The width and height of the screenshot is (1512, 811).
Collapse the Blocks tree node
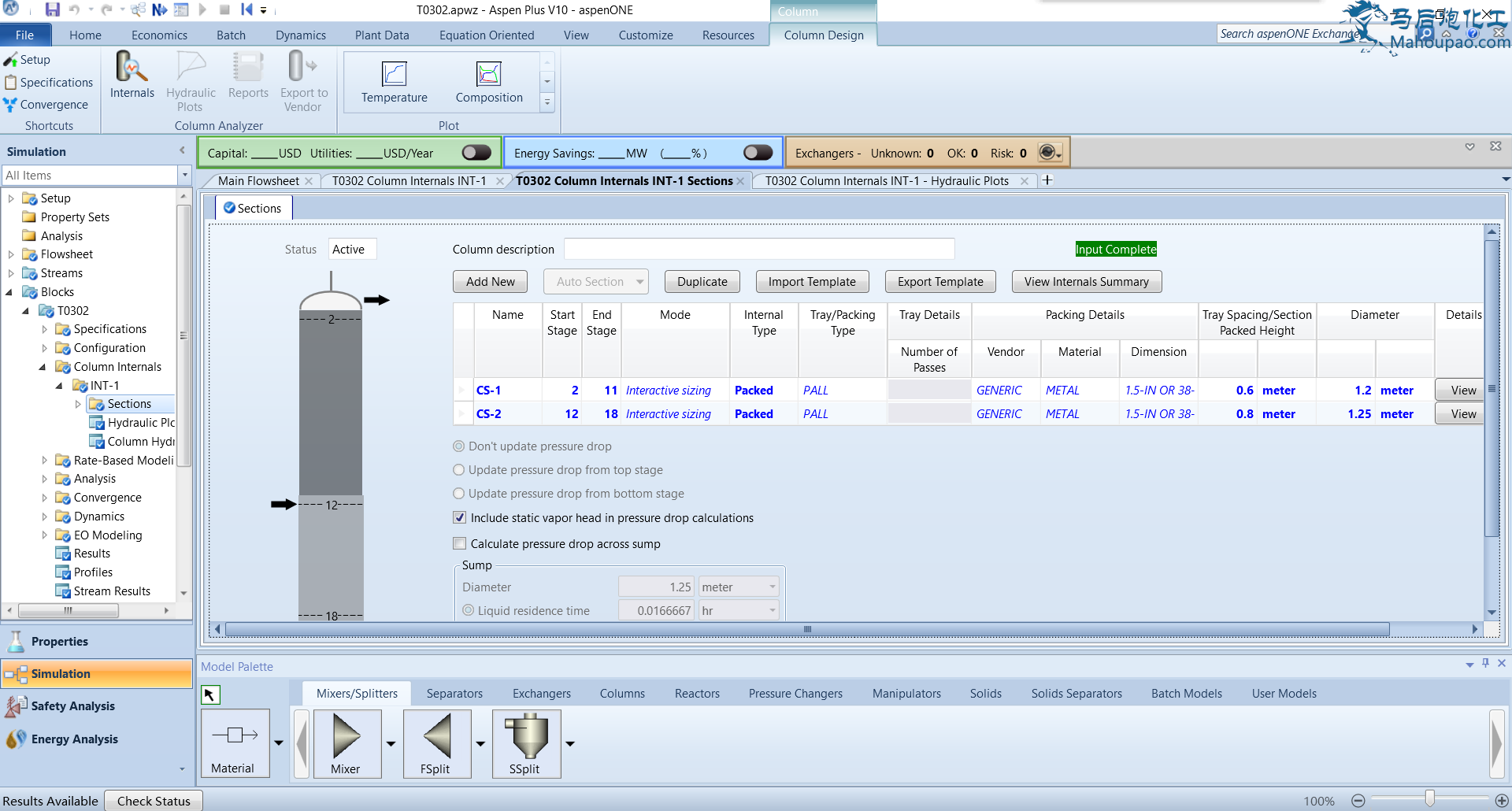(x=9, y=292)
